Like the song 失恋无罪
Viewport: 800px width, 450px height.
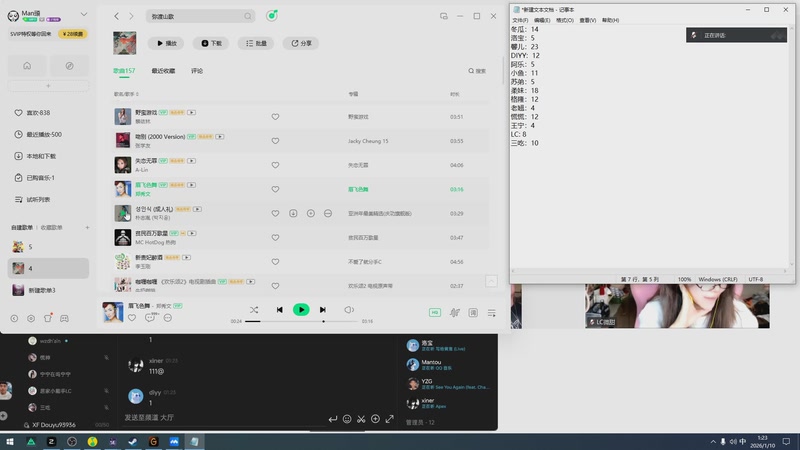coord(275,165)
